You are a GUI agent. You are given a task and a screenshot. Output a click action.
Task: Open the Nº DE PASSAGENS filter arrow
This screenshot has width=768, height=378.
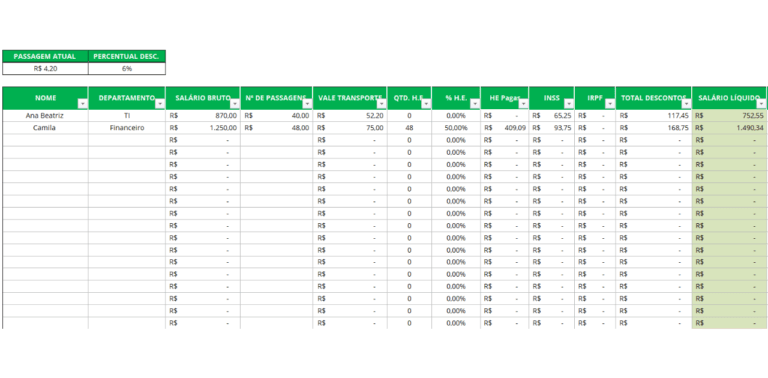(x=307, y=104)
